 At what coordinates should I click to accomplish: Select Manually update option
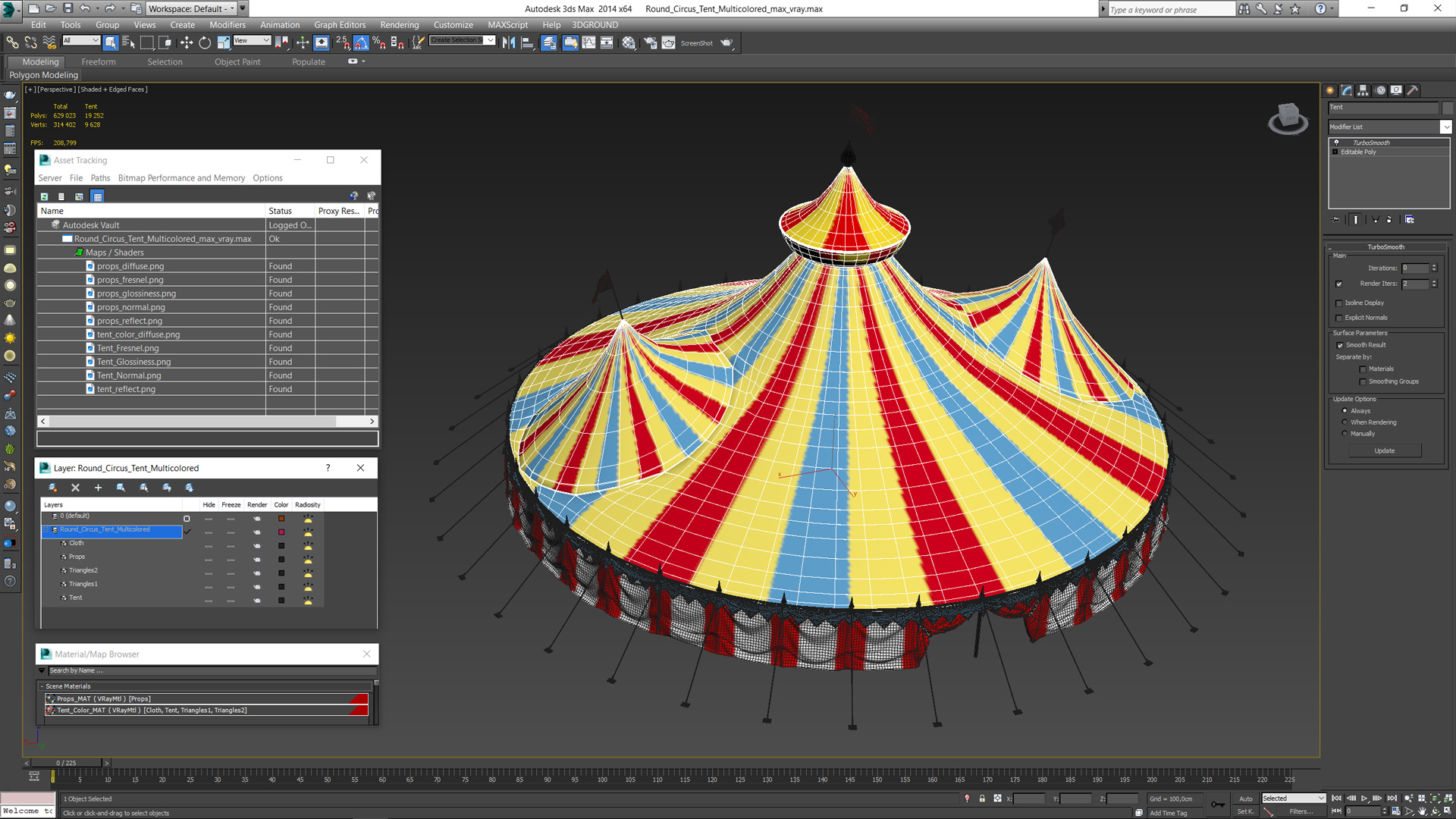[1345, 434]
